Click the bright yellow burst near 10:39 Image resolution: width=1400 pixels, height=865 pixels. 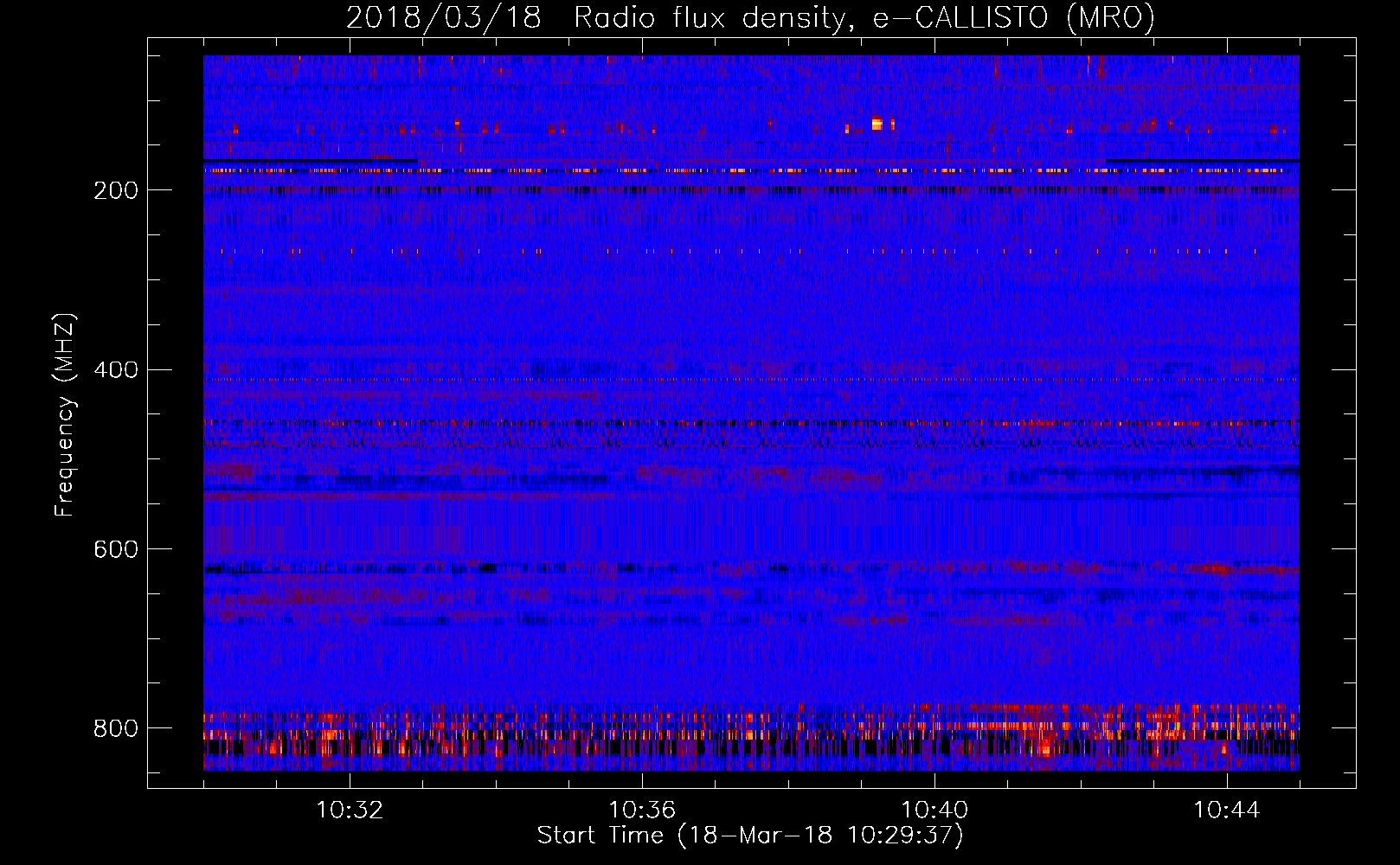coord(877,124)
